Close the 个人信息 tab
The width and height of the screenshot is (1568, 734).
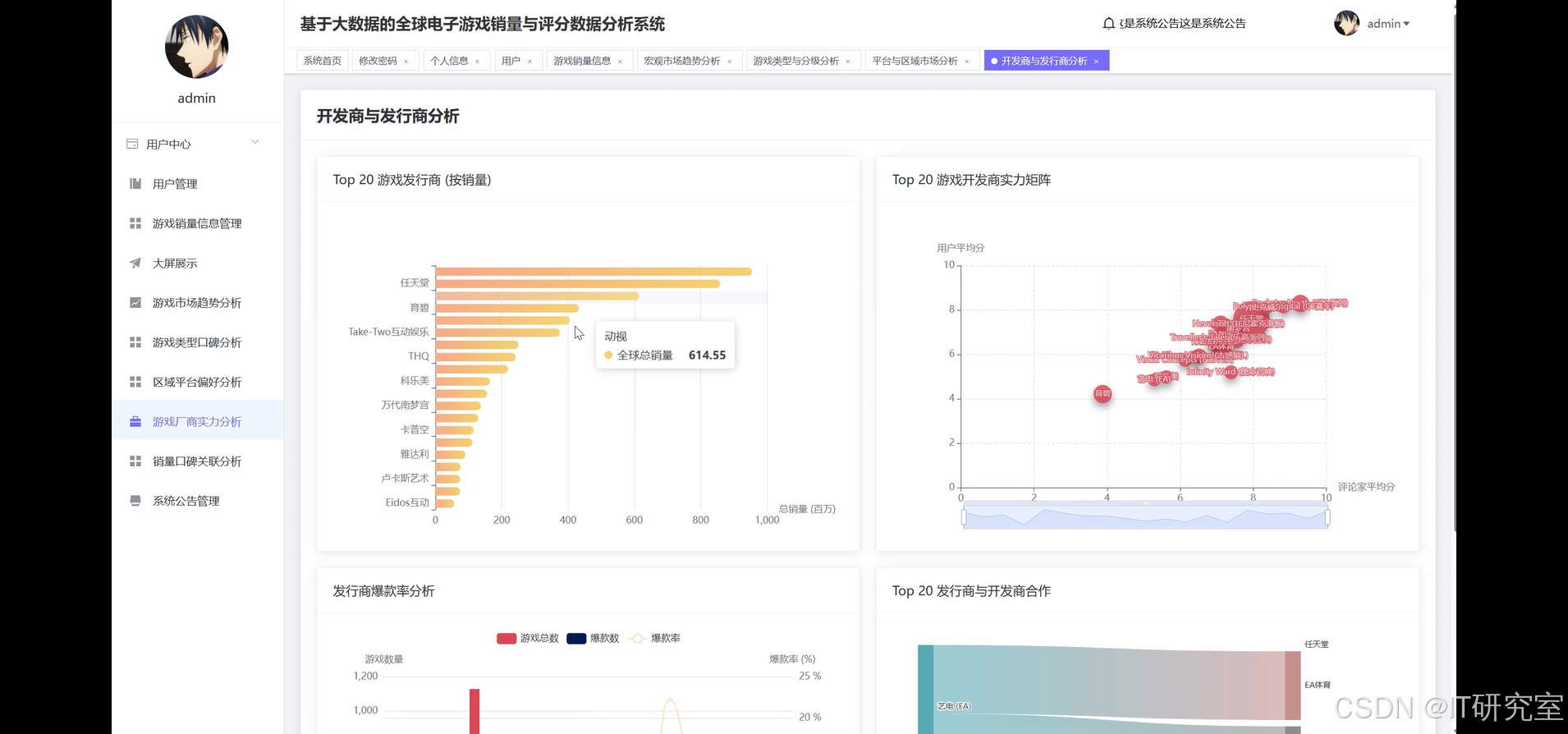click(x=477, y=62)
